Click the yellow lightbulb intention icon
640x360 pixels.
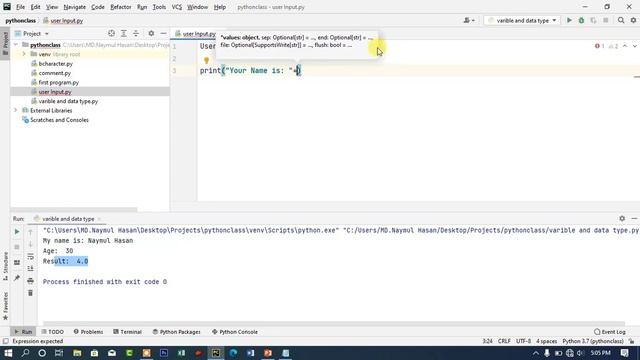206,60
